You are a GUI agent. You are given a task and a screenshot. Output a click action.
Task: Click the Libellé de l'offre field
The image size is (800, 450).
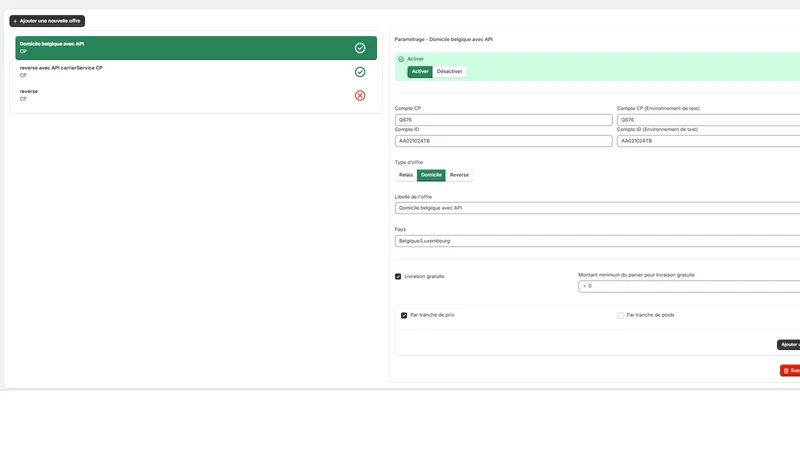[x=597, y=208]
